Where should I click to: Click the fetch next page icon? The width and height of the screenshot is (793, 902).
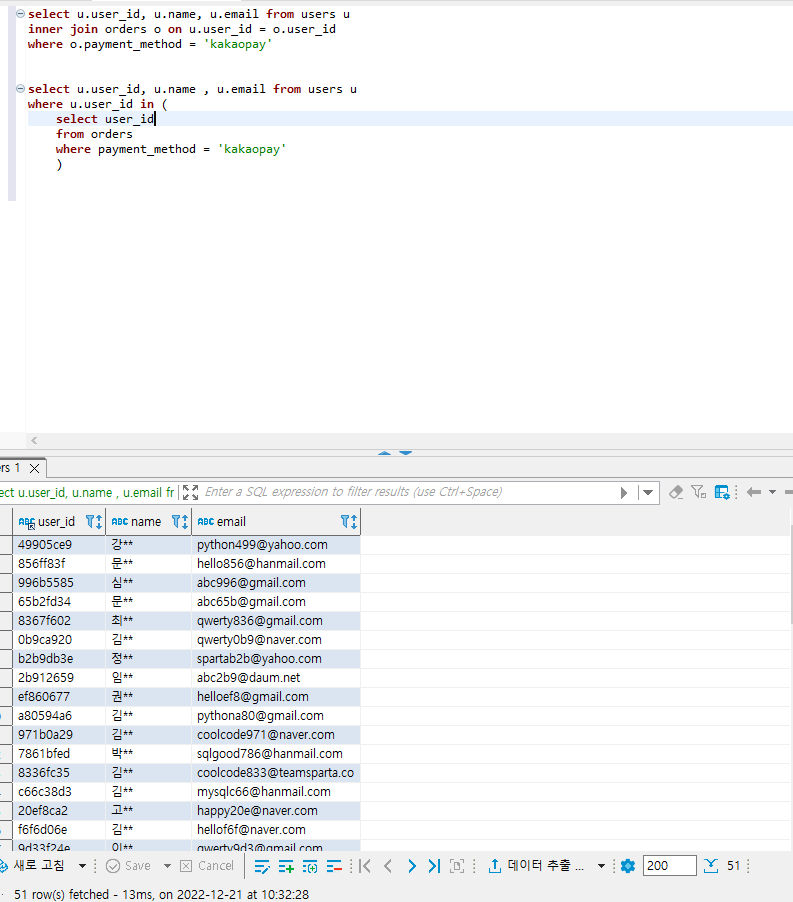[x=457, y=866]
